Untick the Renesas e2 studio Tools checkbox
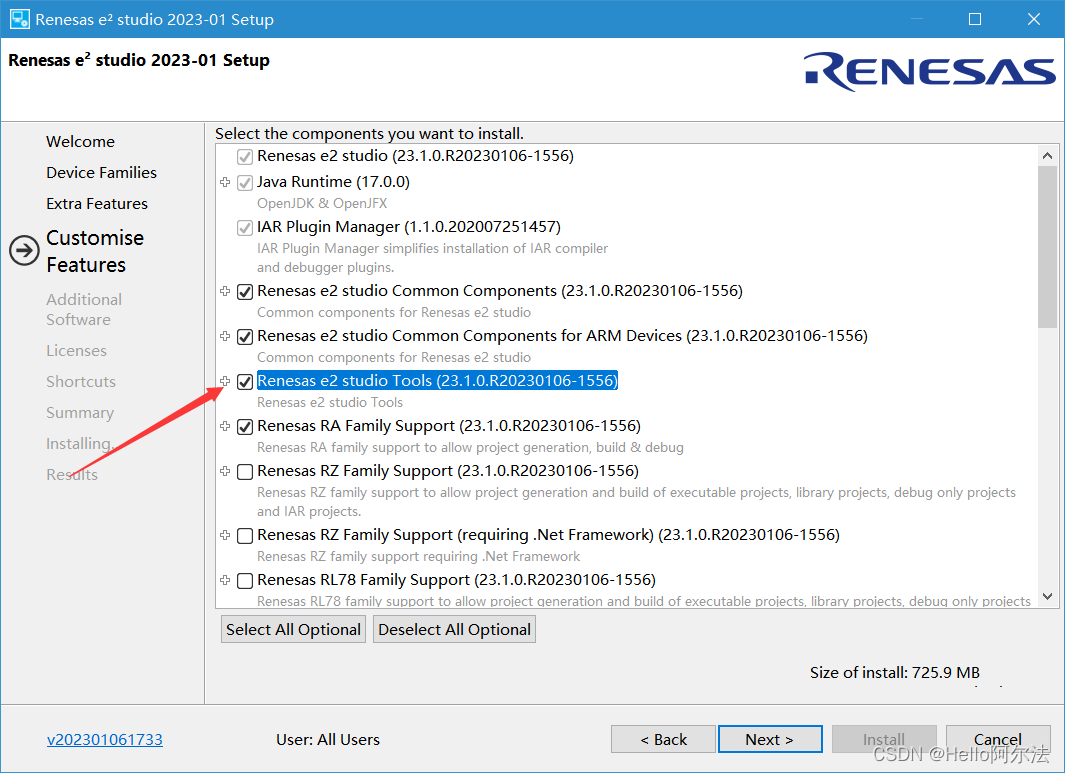Screen dimensions: 1065x773 (245, 382)
